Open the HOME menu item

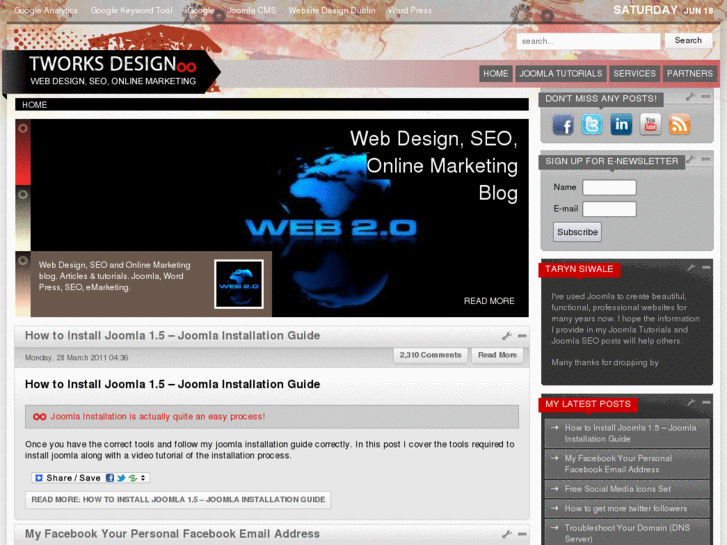496,74
